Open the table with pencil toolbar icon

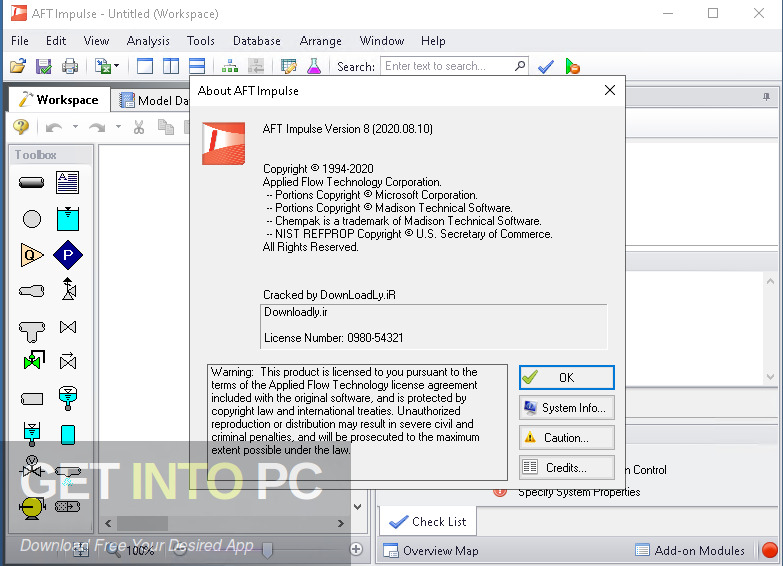point(289,66)
